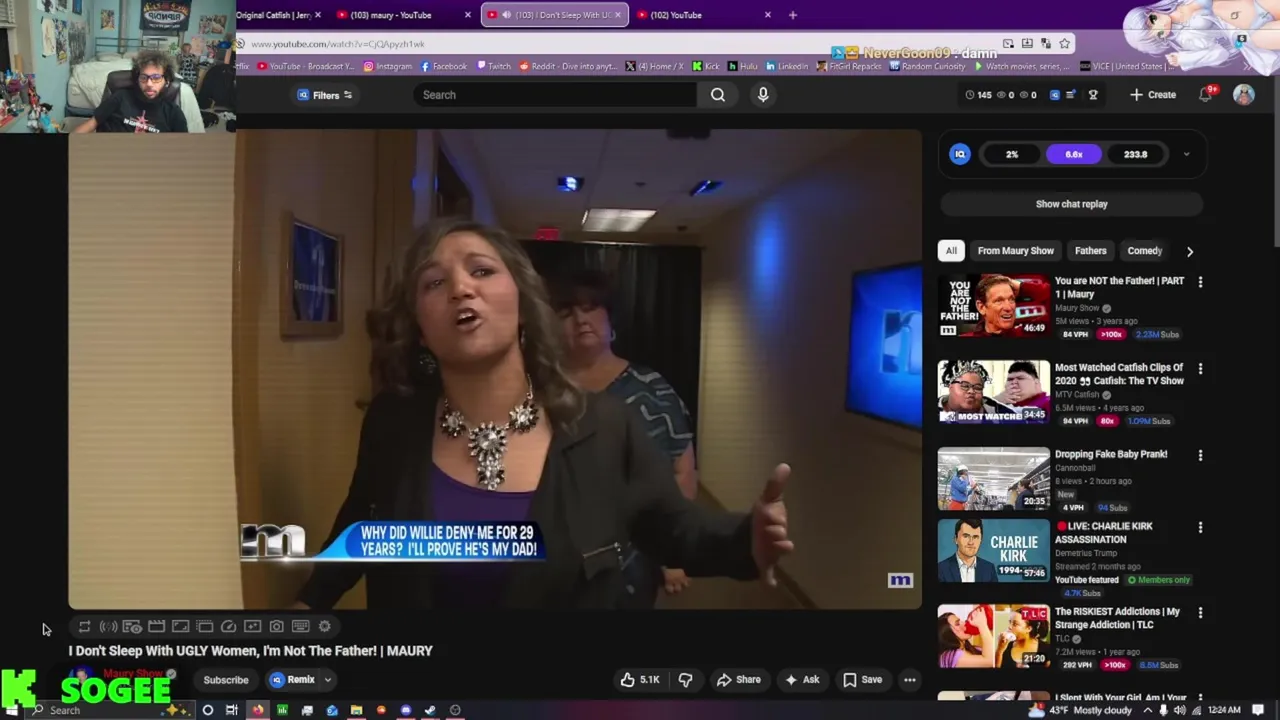Click the 6.6x multiplier pill

pyautogui.click(x=1073, y=154)
